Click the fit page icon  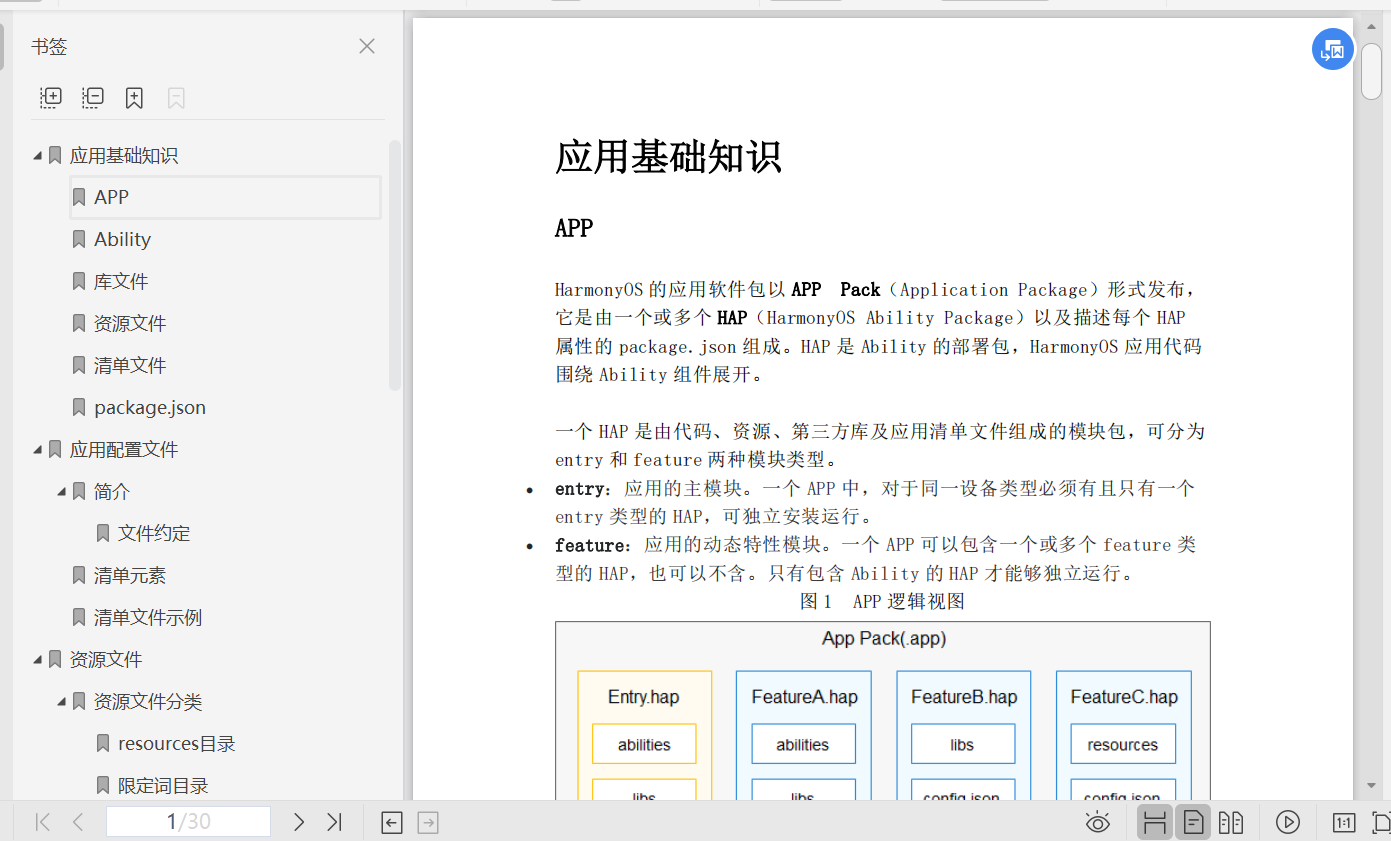click(x=1381, y=823)
